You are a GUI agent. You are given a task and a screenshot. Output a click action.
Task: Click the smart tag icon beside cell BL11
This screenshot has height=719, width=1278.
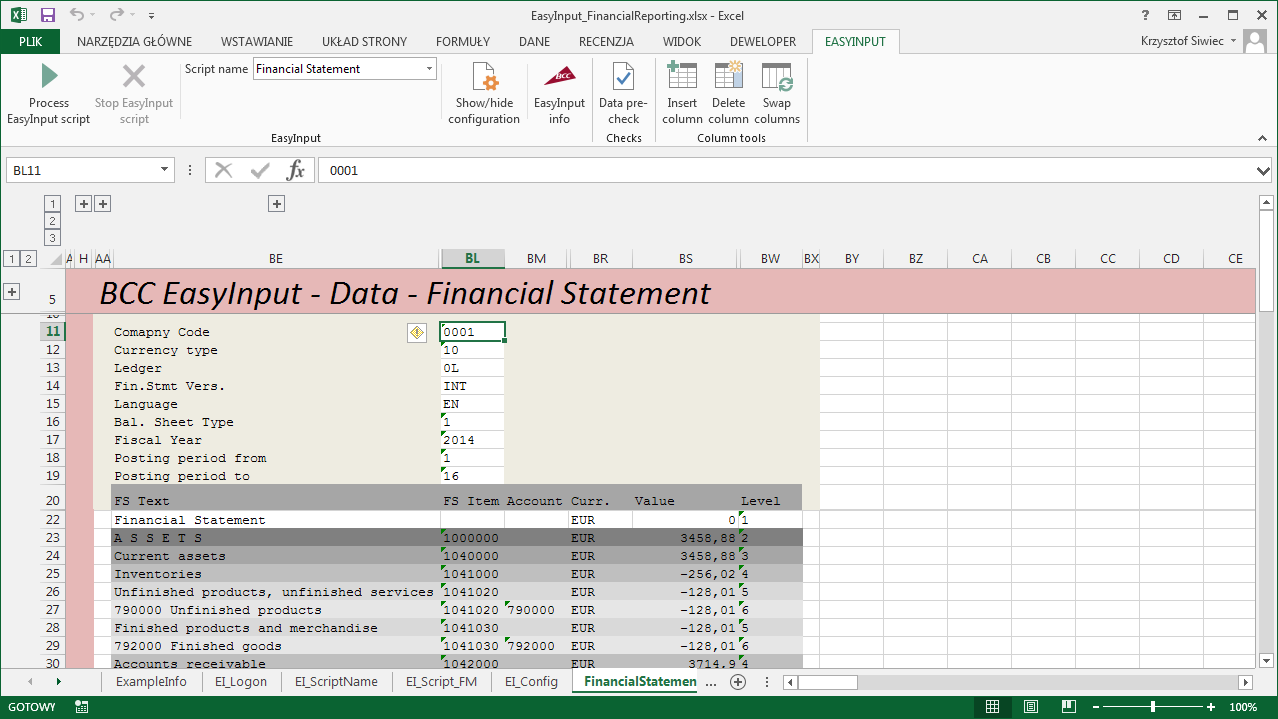[417, 332]
